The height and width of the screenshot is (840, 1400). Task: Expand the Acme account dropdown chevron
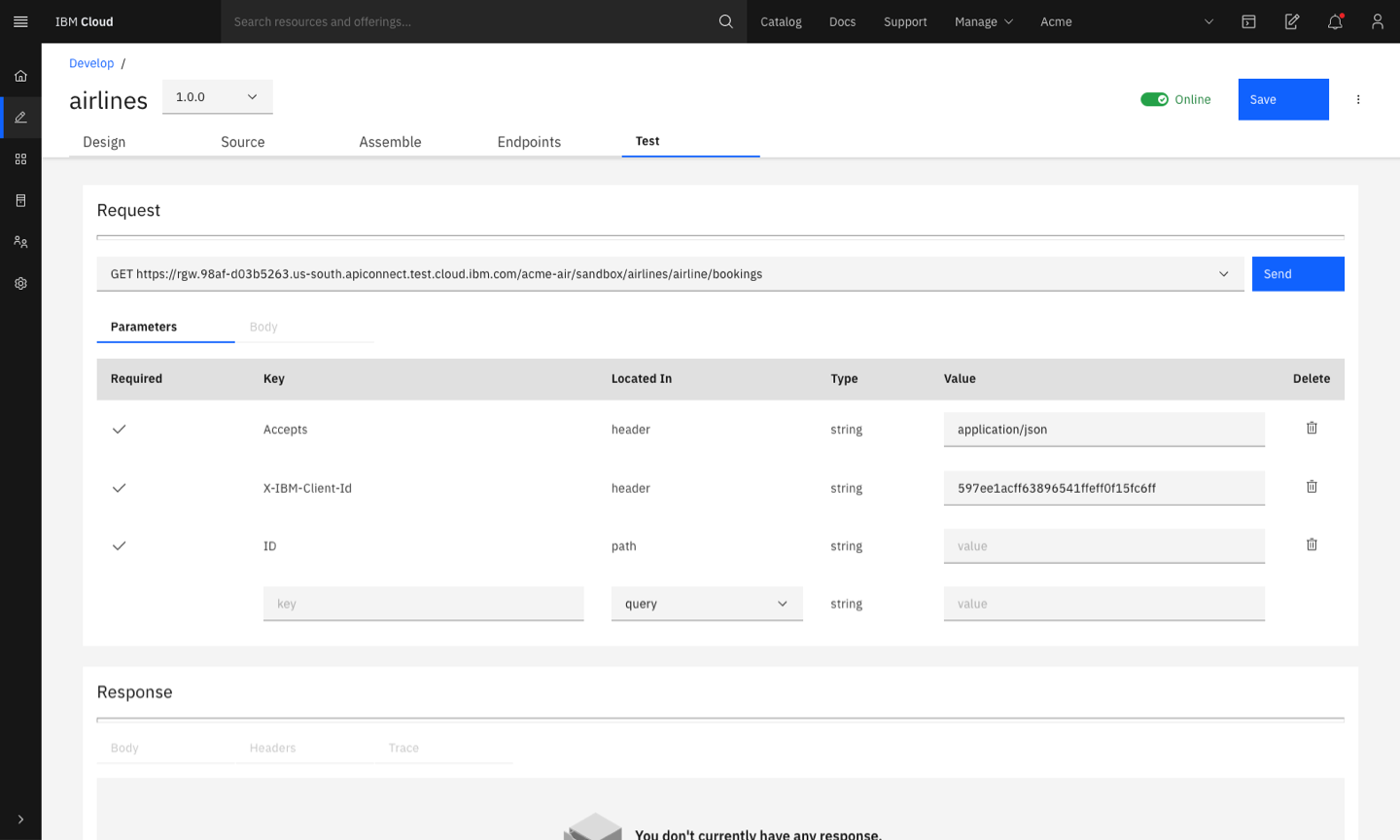pos(1208,21)
